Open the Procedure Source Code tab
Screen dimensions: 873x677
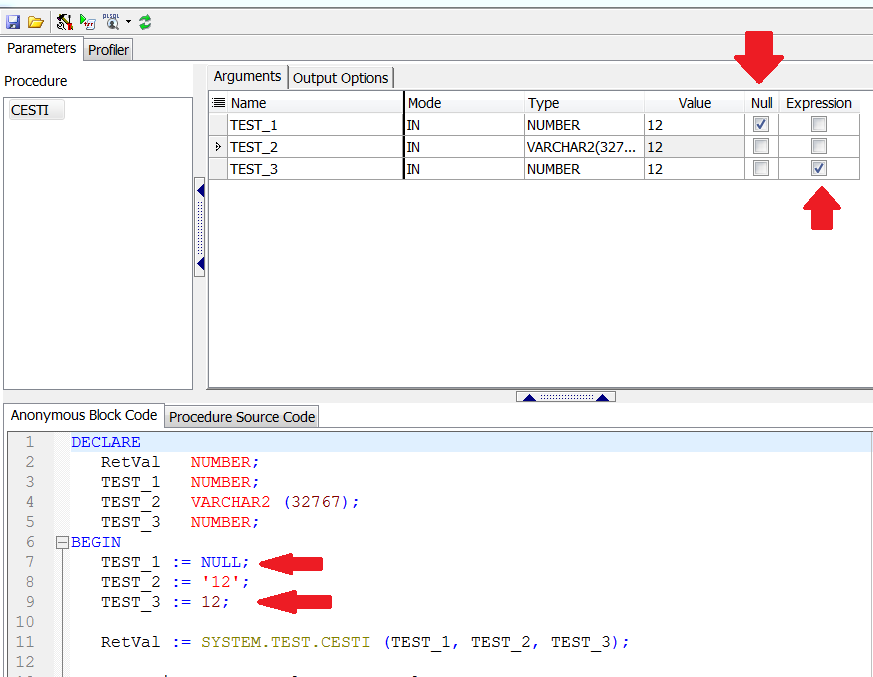[x=241, y=416]
